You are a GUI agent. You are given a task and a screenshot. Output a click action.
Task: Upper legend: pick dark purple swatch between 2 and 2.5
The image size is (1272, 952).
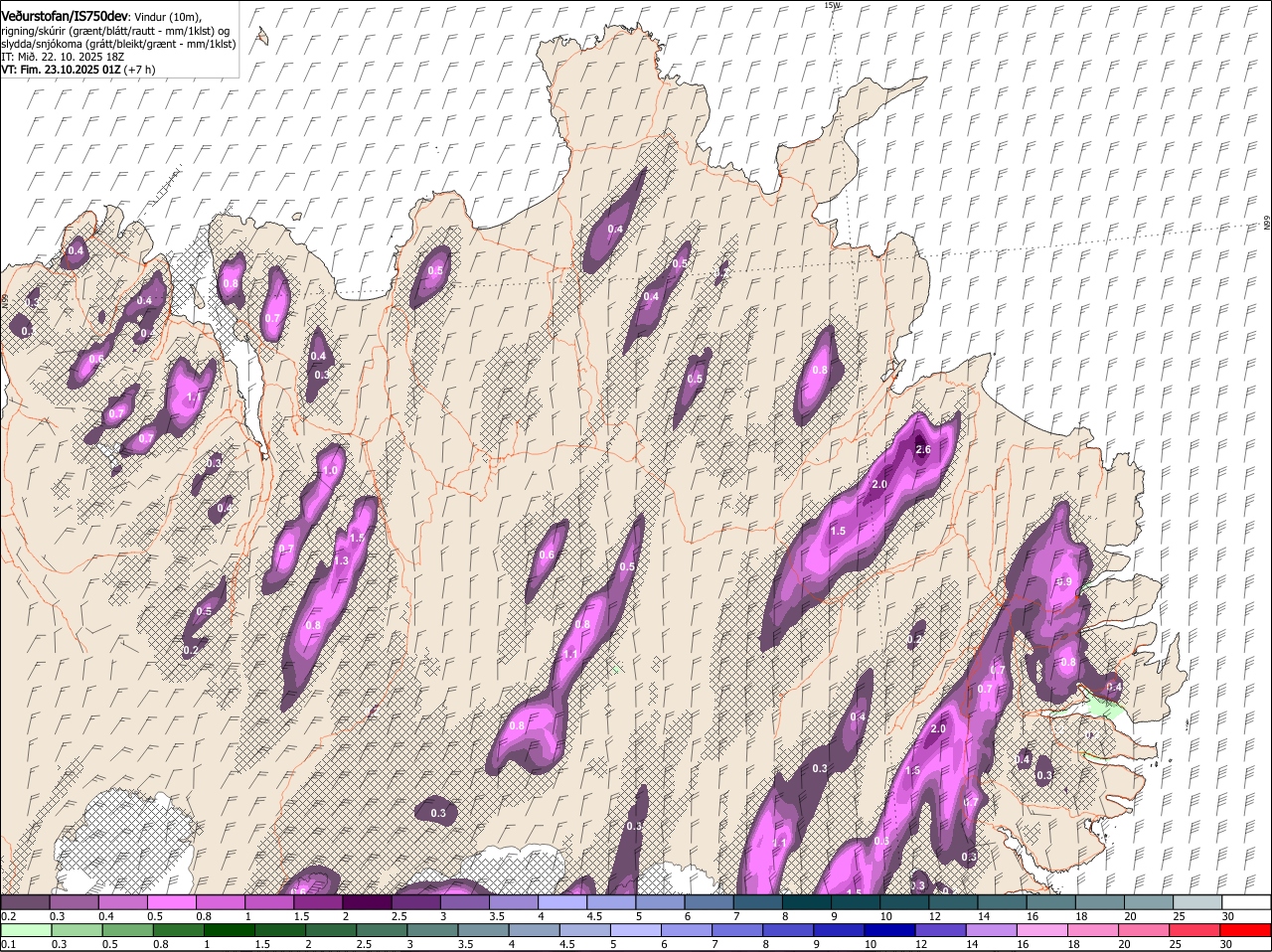(367, 901)
